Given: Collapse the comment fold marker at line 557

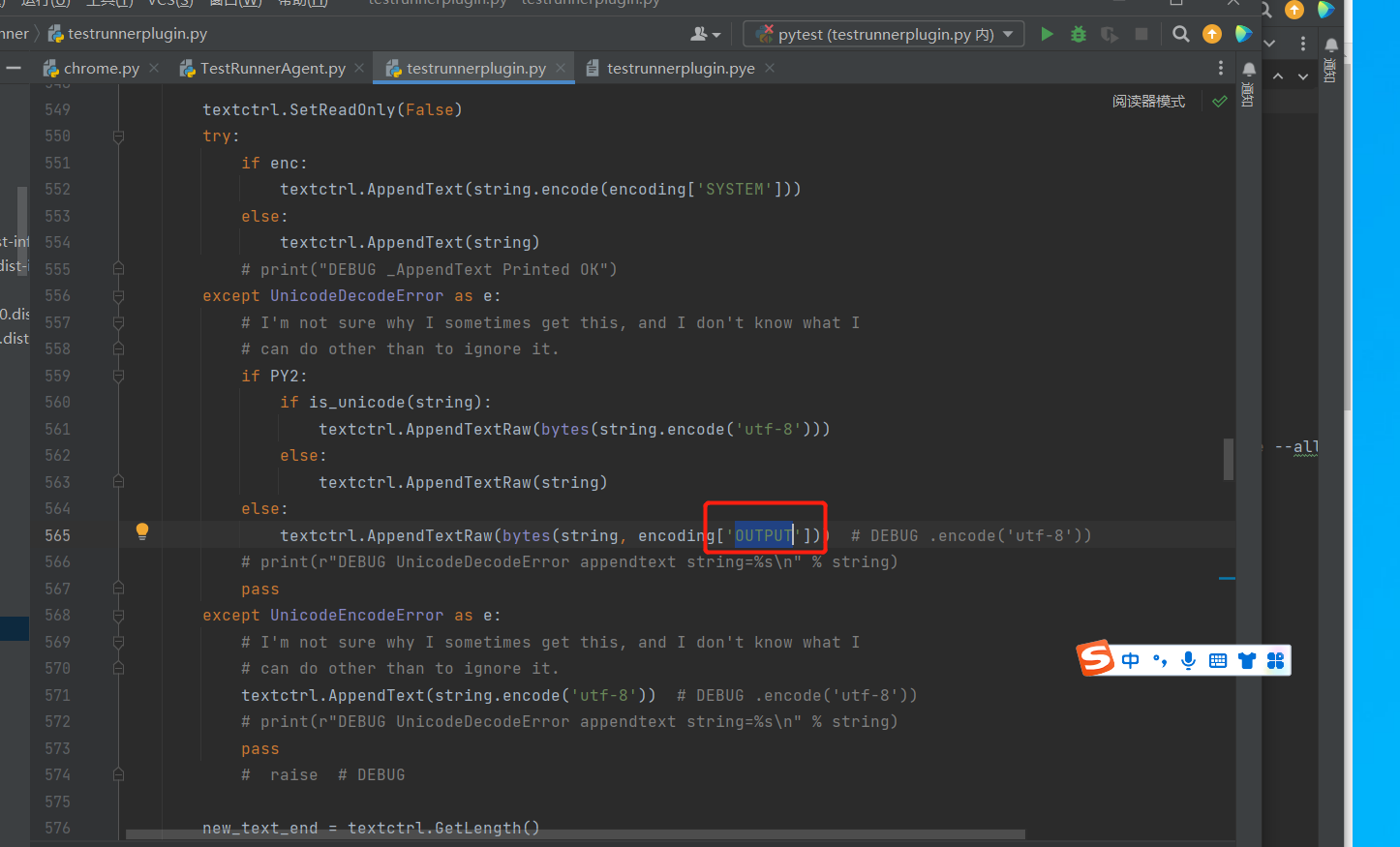Looking at the screenshot, I should 118,322.
